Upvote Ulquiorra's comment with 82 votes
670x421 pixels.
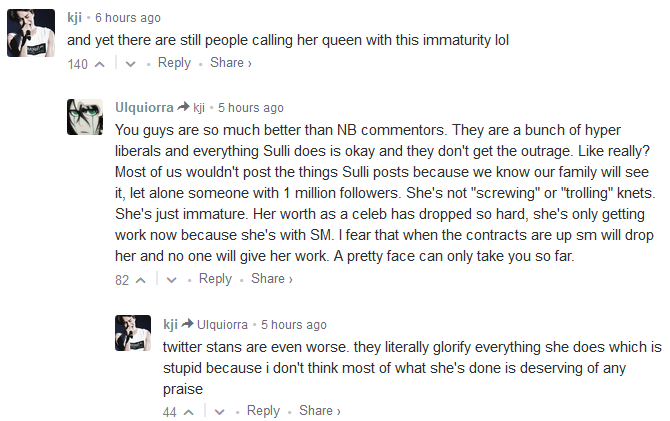click(140, 280)
